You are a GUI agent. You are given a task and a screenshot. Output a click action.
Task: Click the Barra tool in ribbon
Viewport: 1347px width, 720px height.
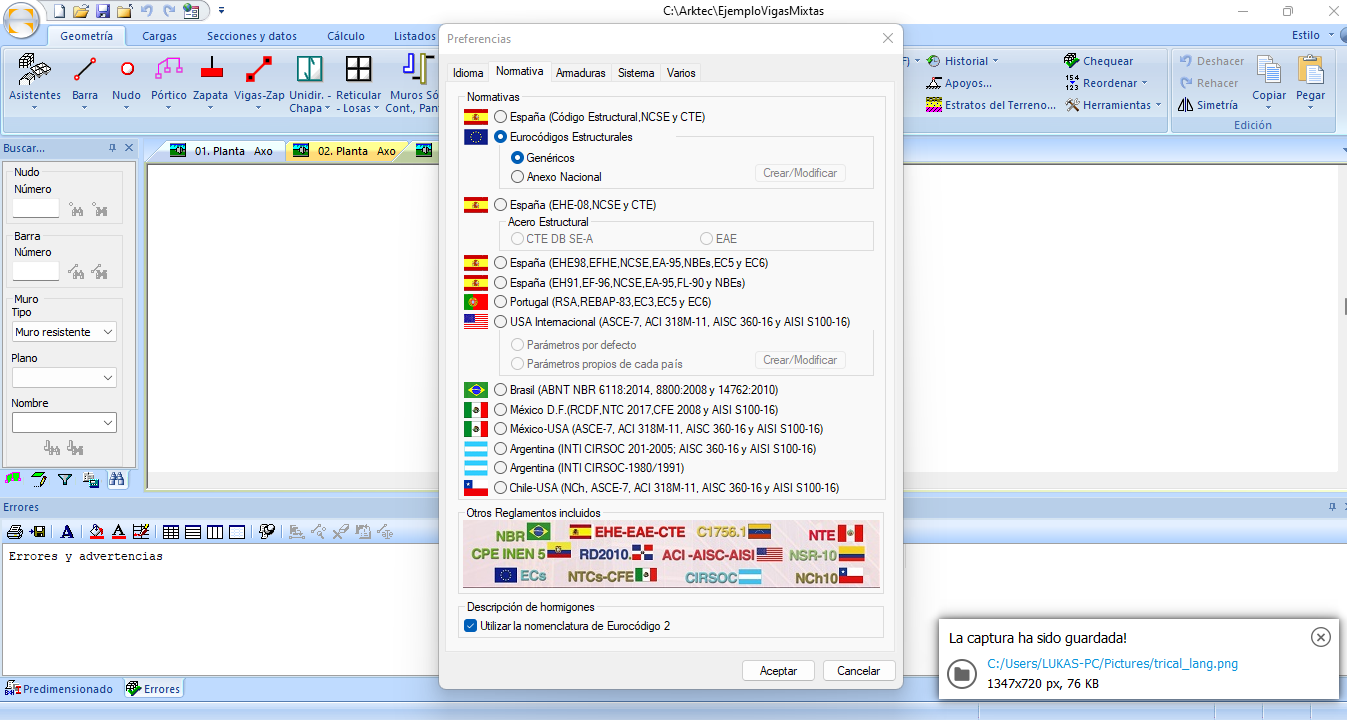click(85, 79)
